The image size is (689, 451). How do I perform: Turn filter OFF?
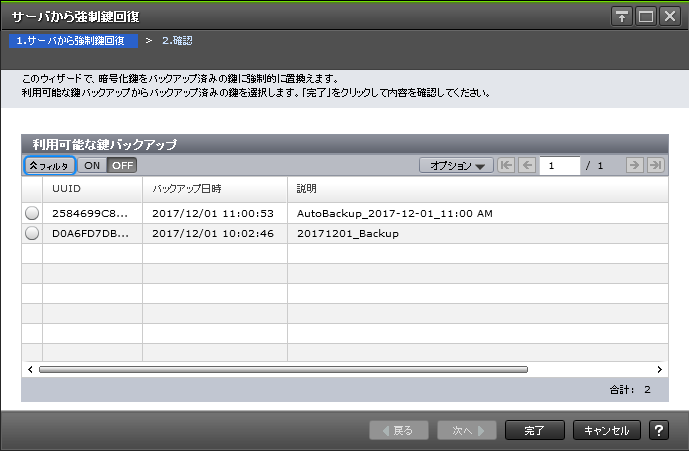click(122, 166)
